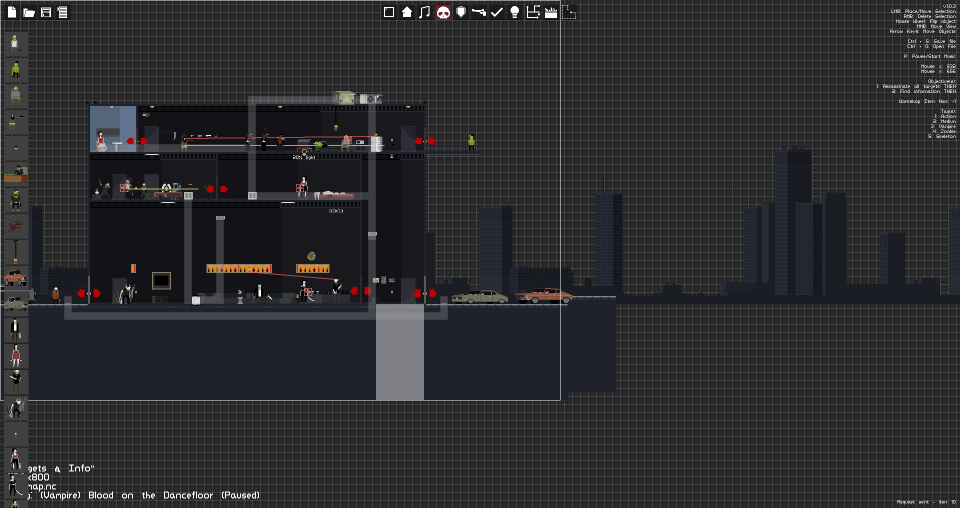Select the zombie behind wooden desk sprite
Viewport: 960px width, 508px height.
15,174
